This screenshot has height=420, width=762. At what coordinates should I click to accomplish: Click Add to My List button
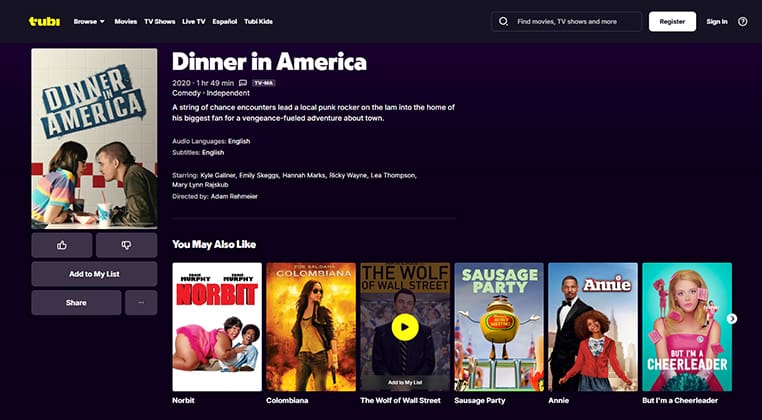click(94, 274)
